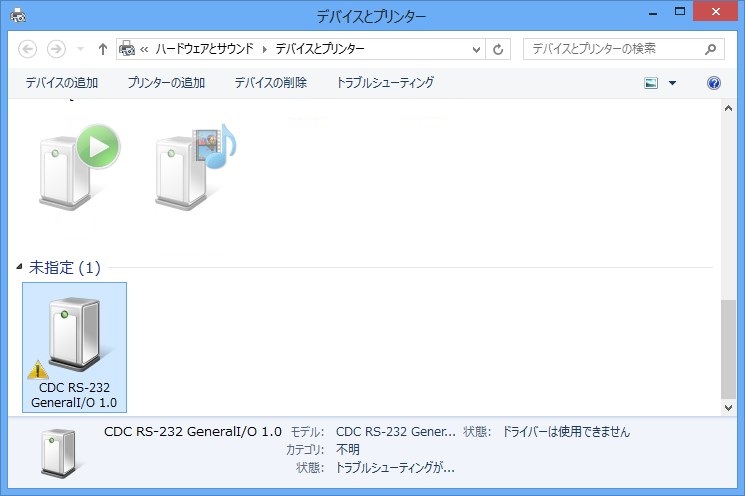Click the back navigation arrow

pos(28,49)
